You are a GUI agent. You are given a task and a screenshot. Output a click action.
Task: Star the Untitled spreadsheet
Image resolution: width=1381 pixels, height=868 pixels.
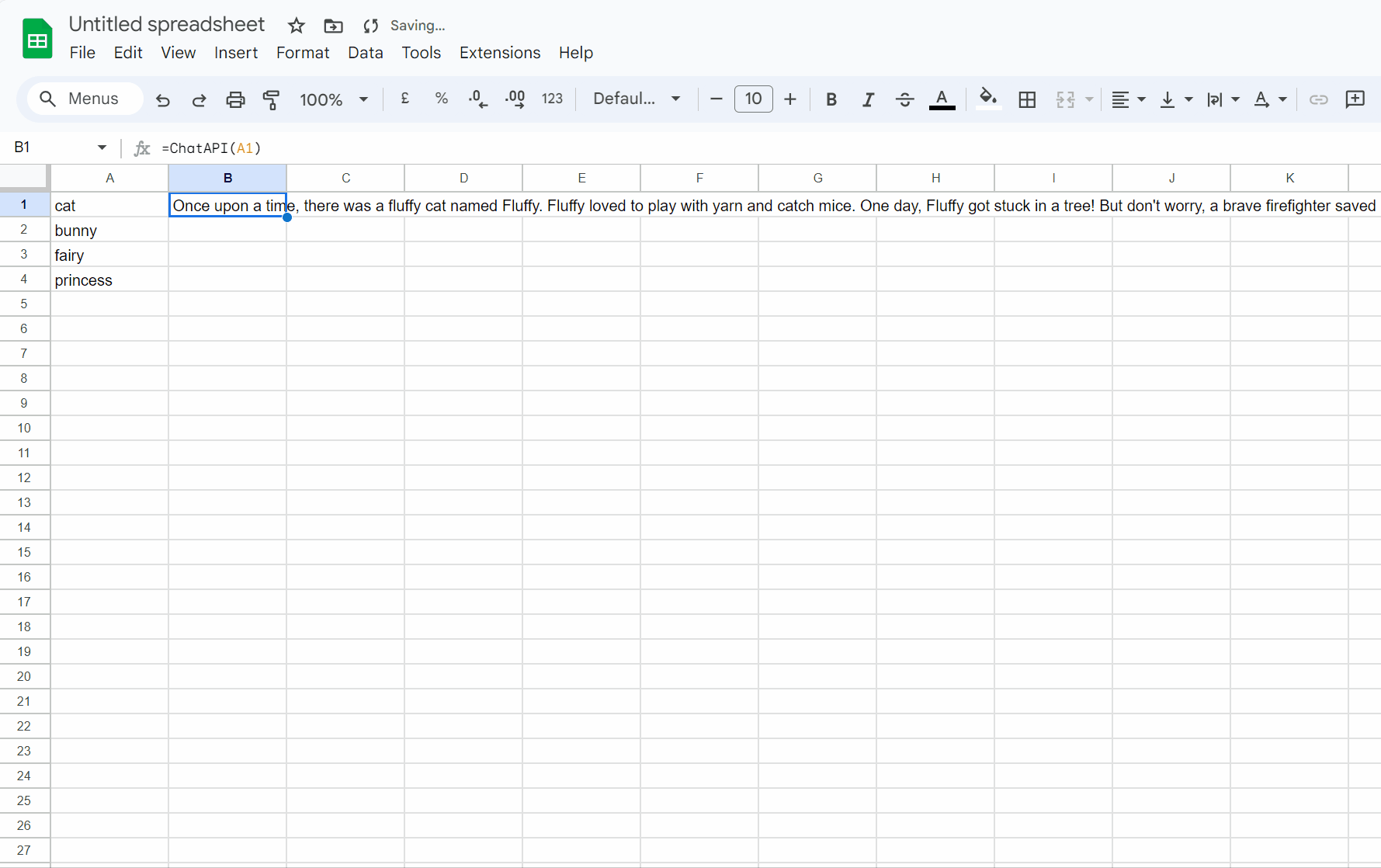point(296,26)
